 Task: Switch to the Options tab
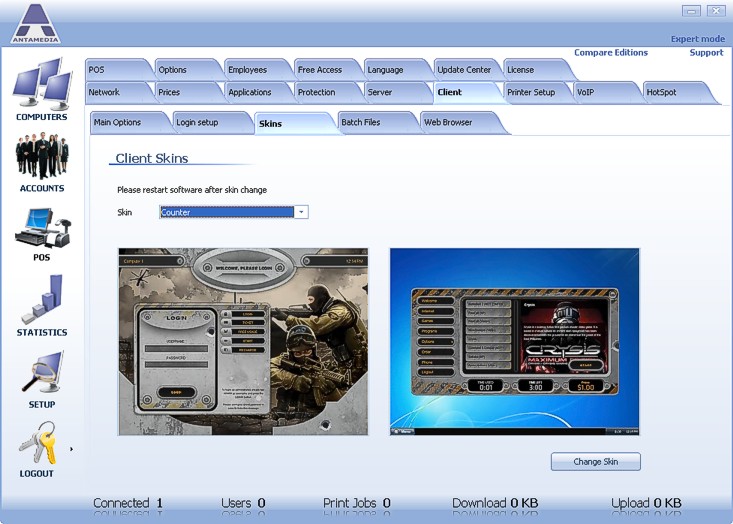[188, 70]
